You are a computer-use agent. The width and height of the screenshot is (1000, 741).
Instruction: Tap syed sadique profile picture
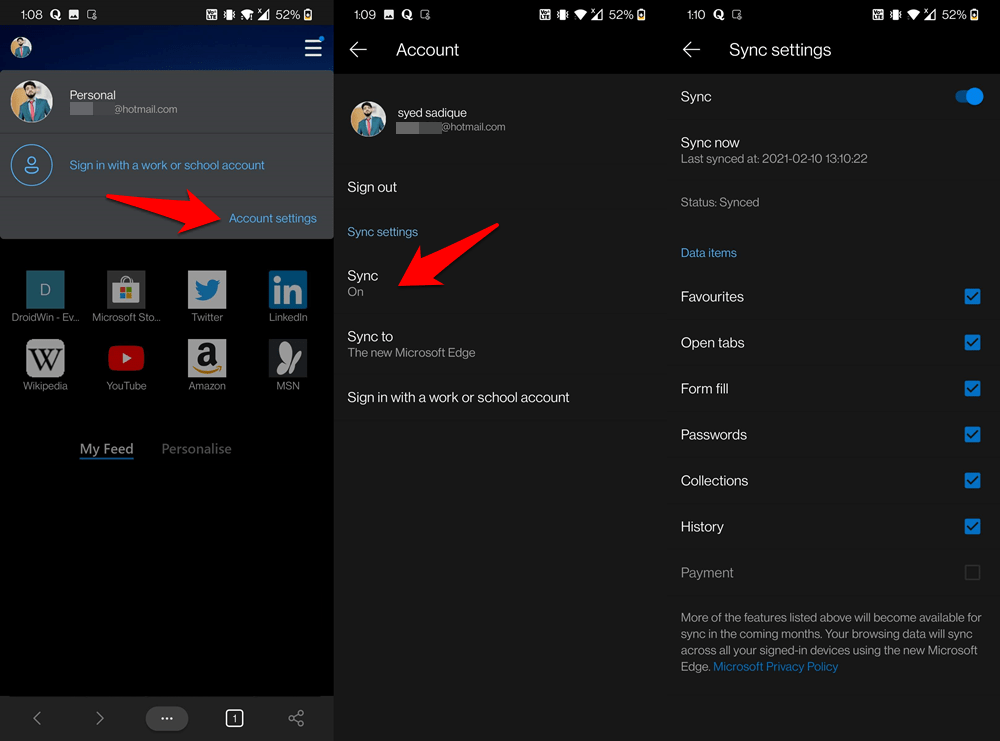pyautogui.click(x=368, y=119)
